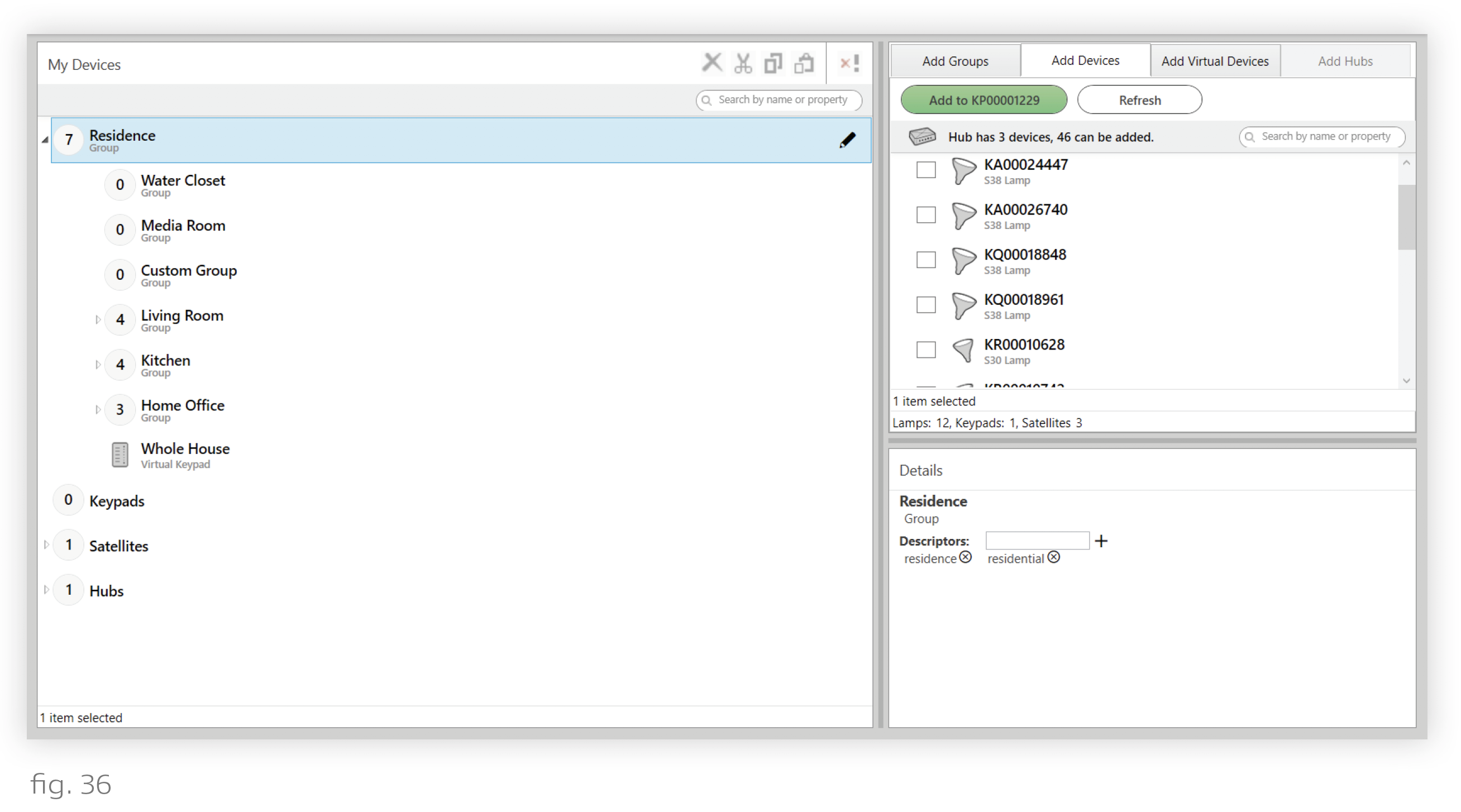Select the KR00010628 S30 Lamp checkbox

pyautogui.click(x=925, y=350)
